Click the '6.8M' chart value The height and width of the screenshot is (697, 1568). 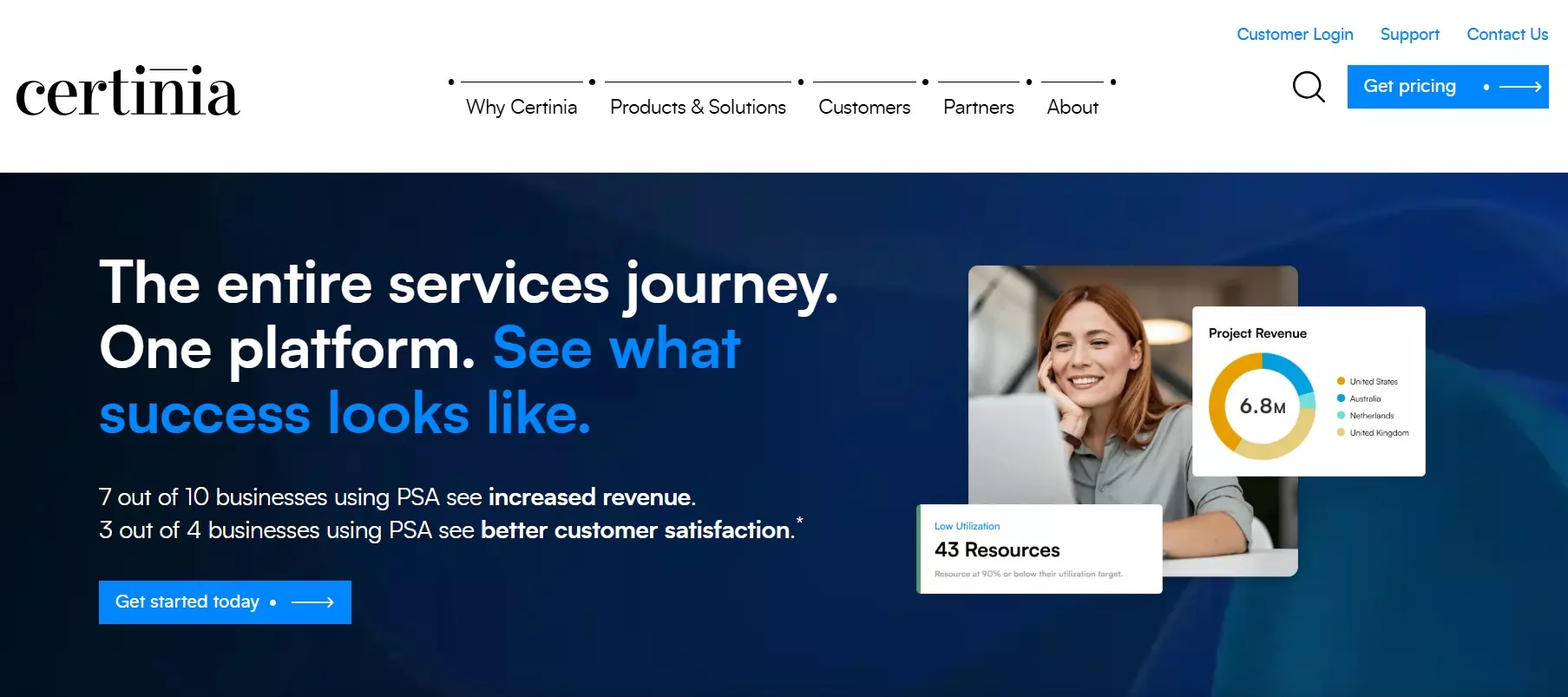pyautogui.click(x=1263, y=406)
